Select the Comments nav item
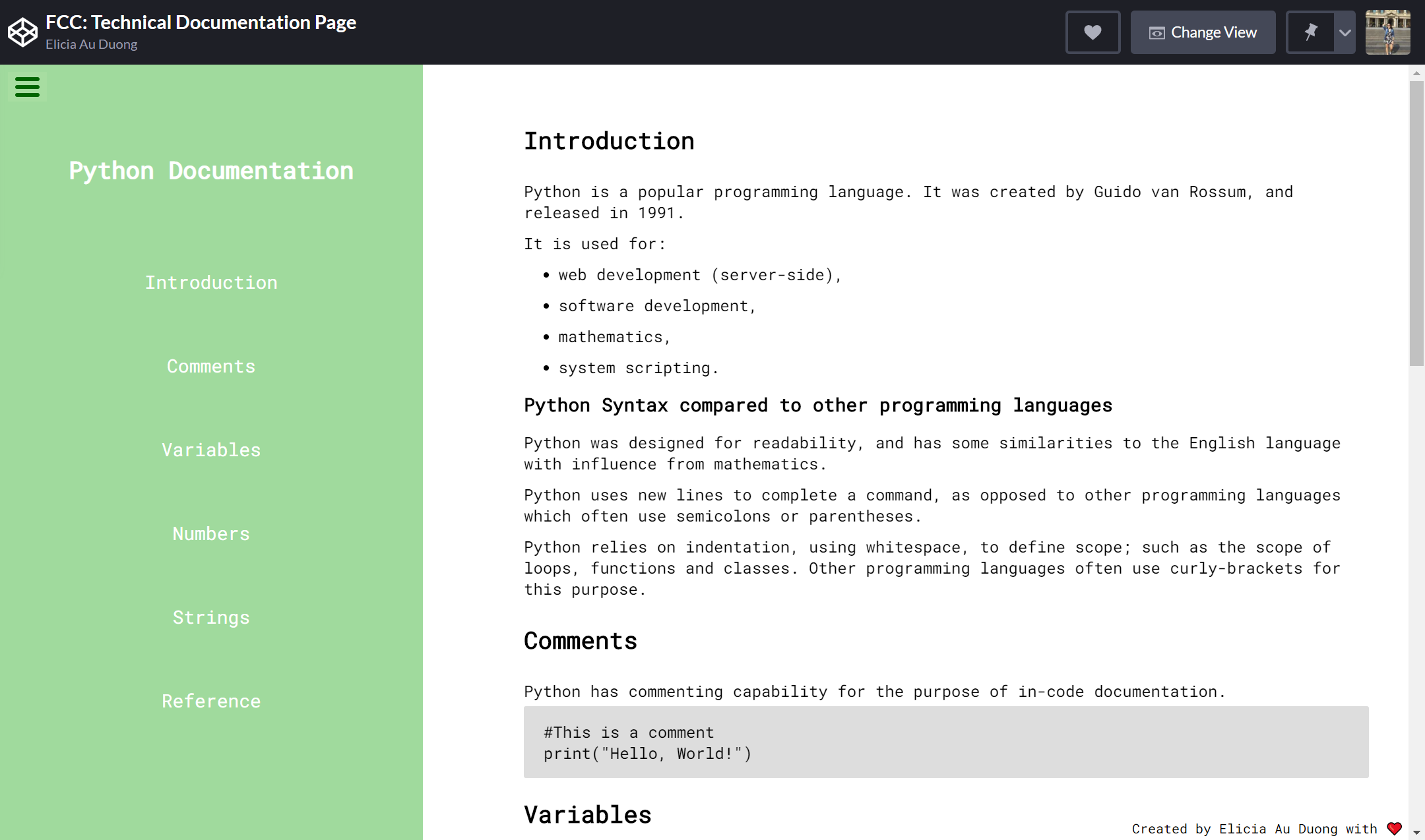Screen dimensions: 1425x840 pyautogui.click(x=211, y=365)
